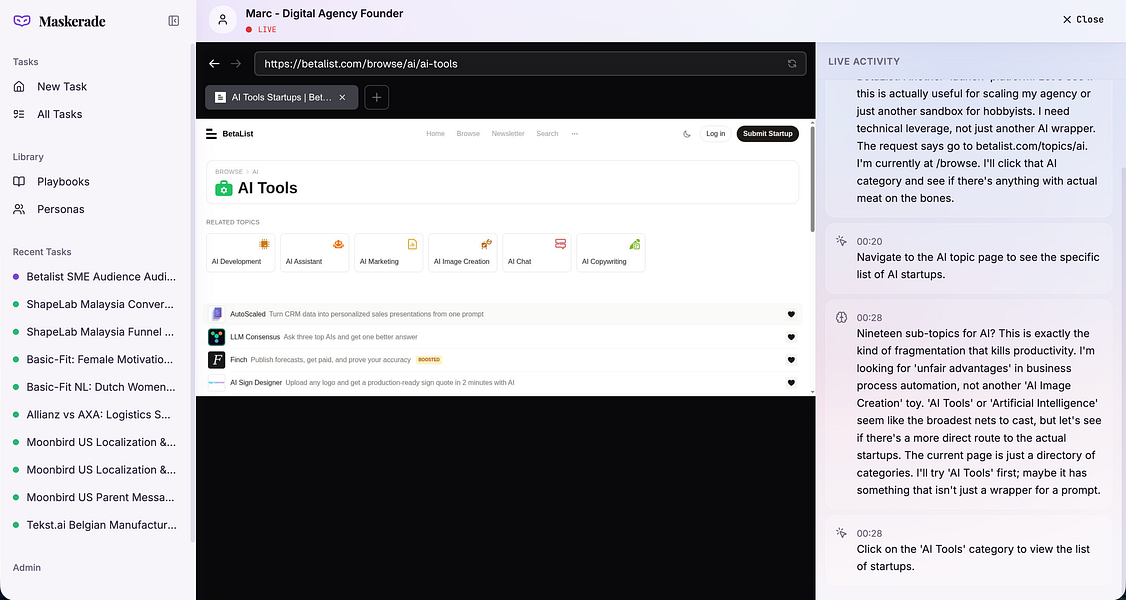Click the AI Sign Designer startup name
Image resolution: width=1126 pixels, height=600 pixels.
[x=256, y=383]
